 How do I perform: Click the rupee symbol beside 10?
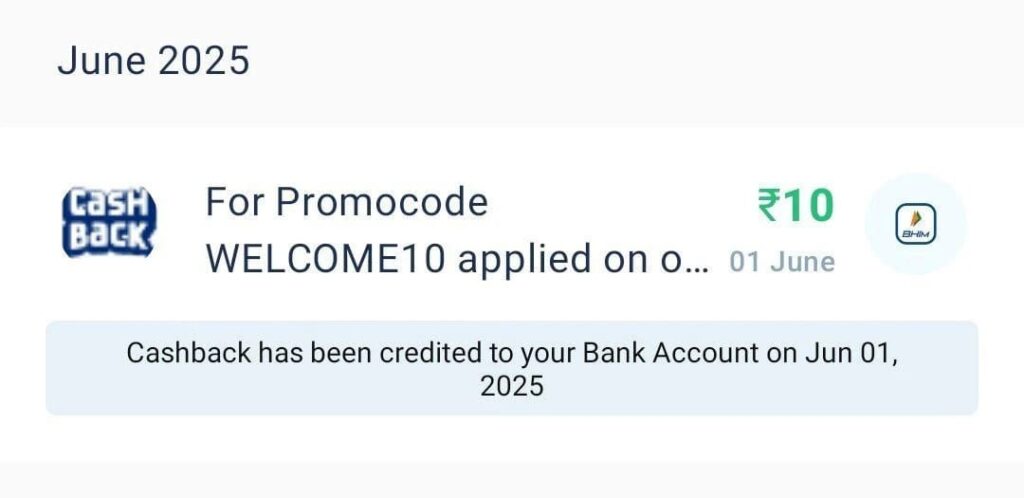[769, 205]
